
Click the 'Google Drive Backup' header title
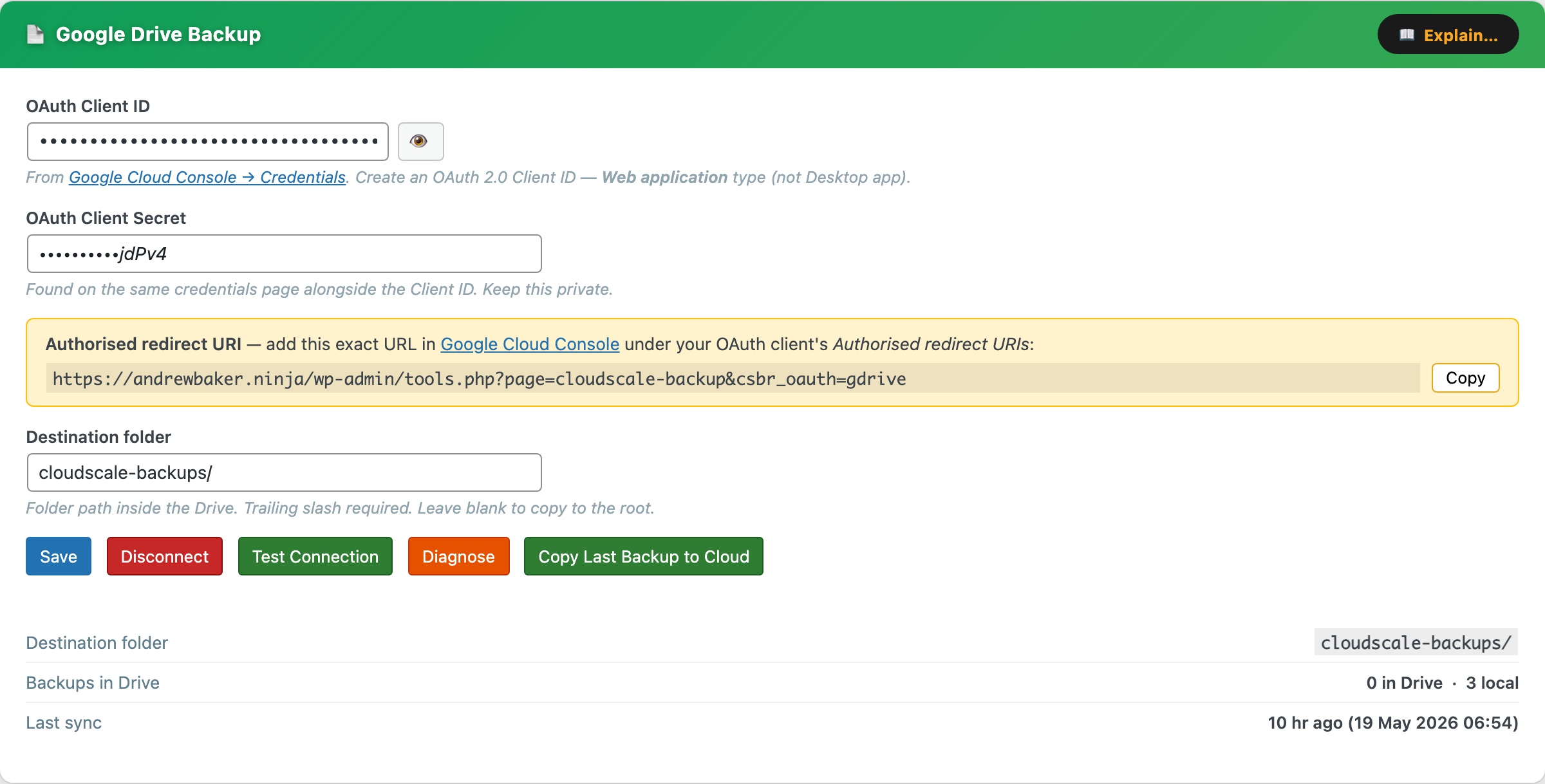click(158, 34)
